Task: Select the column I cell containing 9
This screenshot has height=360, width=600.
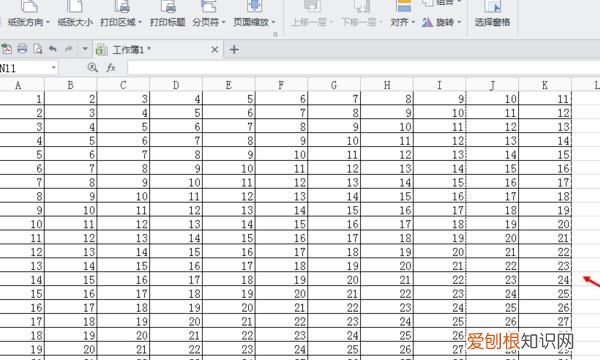Action: [x=440, y=99]
